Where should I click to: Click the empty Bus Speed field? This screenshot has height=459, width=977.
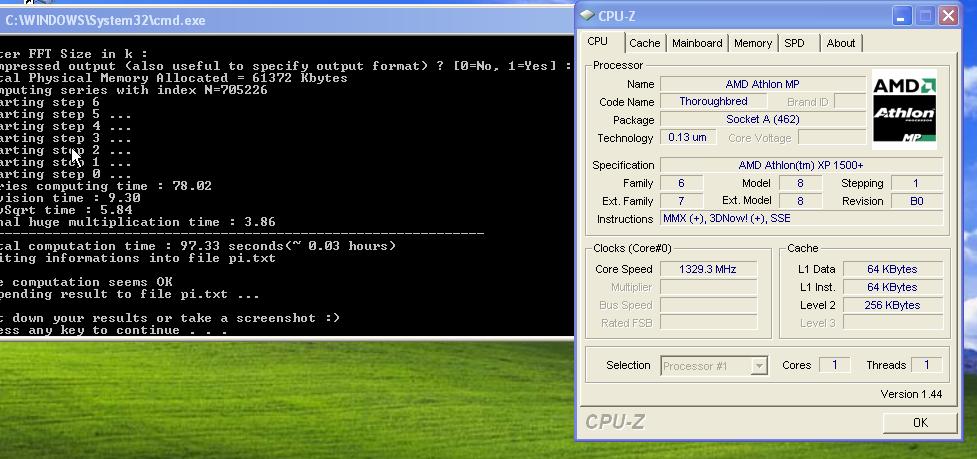pyautogui.click(x=708, y=305)
